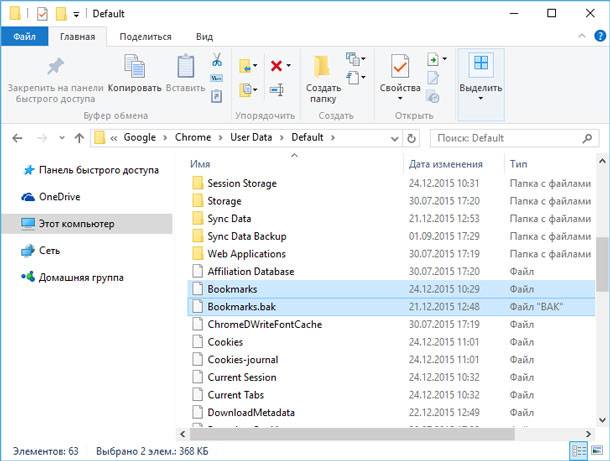610x461 pixels.
Task: Open address bar history dropdown chevron
Action: (x=394, y=138)
